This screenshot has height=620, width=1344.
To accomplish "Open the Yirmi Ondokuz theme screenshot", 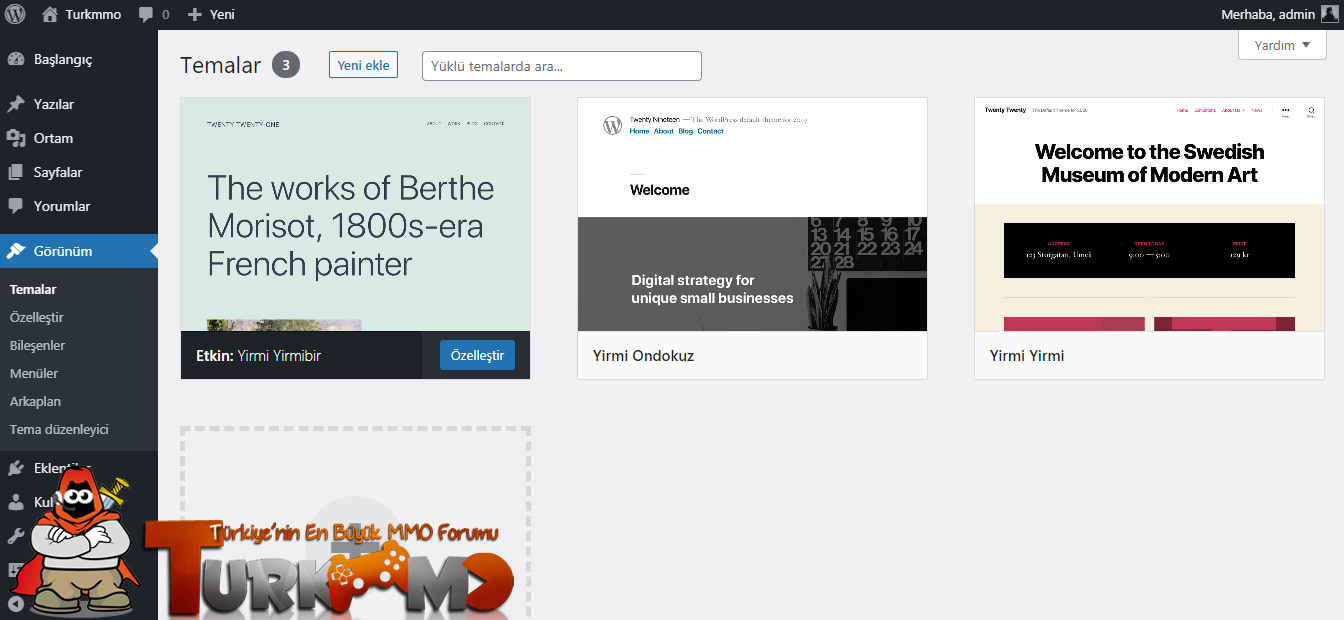I will point(752,214).
